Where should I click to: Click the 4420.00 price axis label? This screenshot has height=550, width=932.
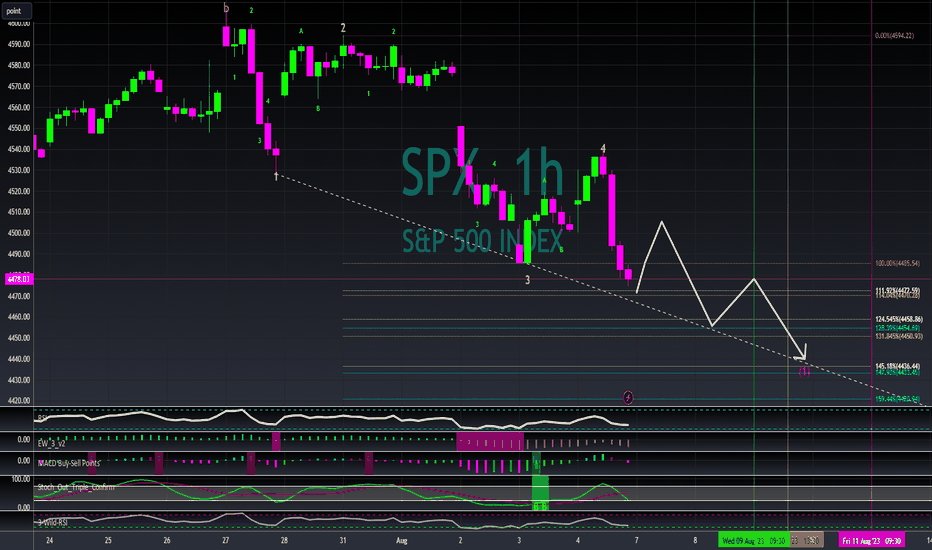tap(19, 401)
